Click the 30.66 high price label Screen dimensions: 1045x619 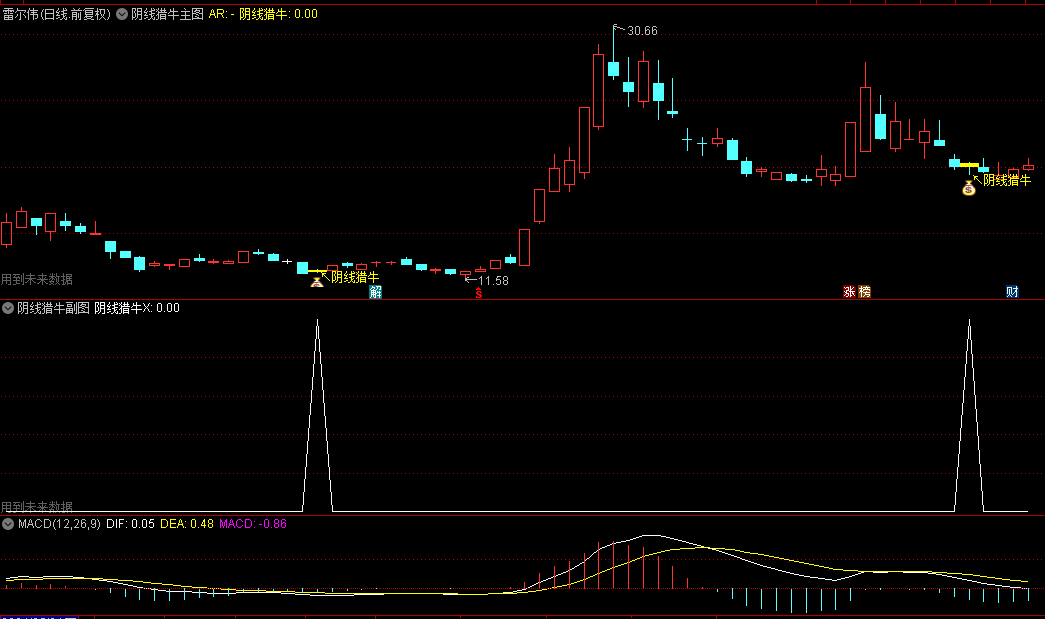click(642, 31)
